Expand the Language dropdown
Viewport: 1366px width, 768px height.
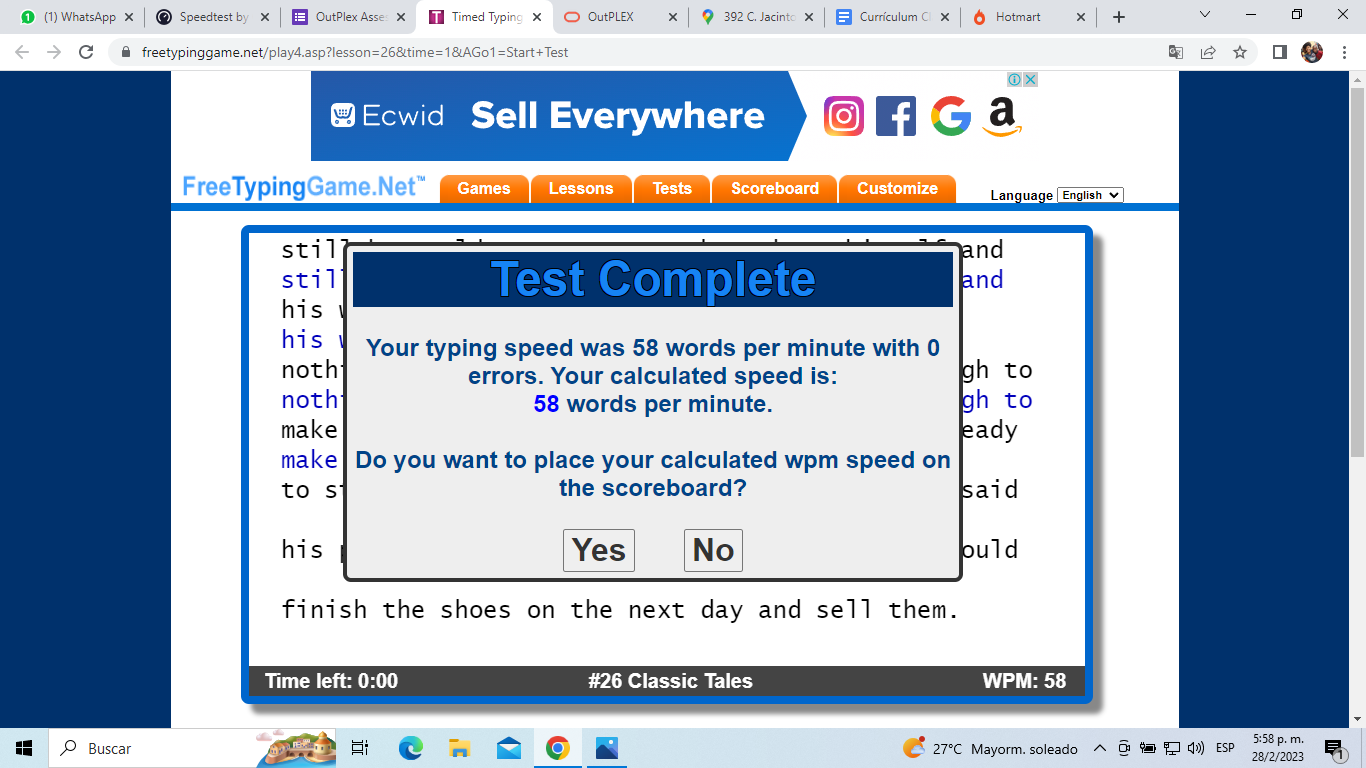[x=1090, y=195]
